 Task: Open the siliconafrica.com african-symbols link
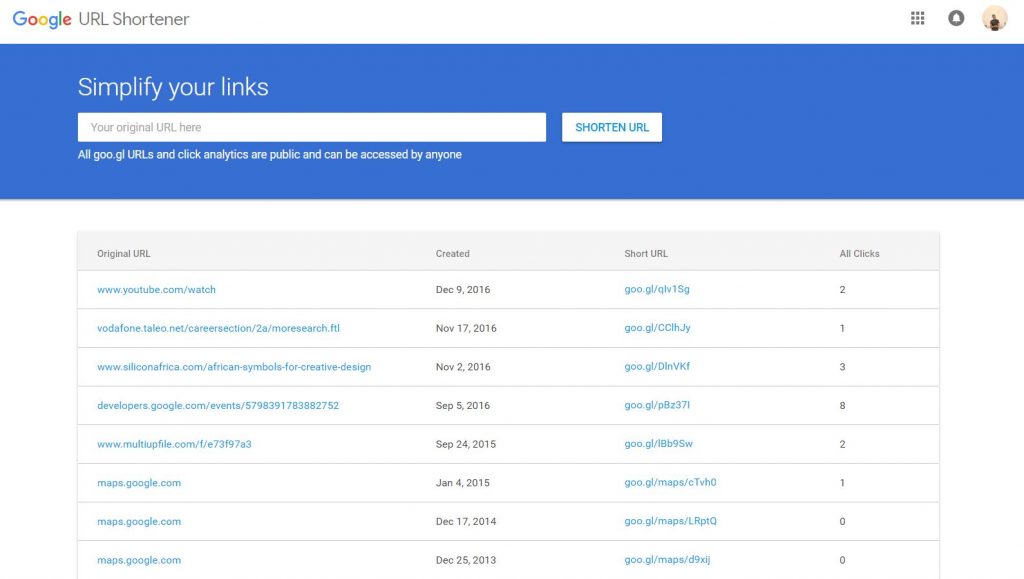pyautogui.click(x=234, y=367)
